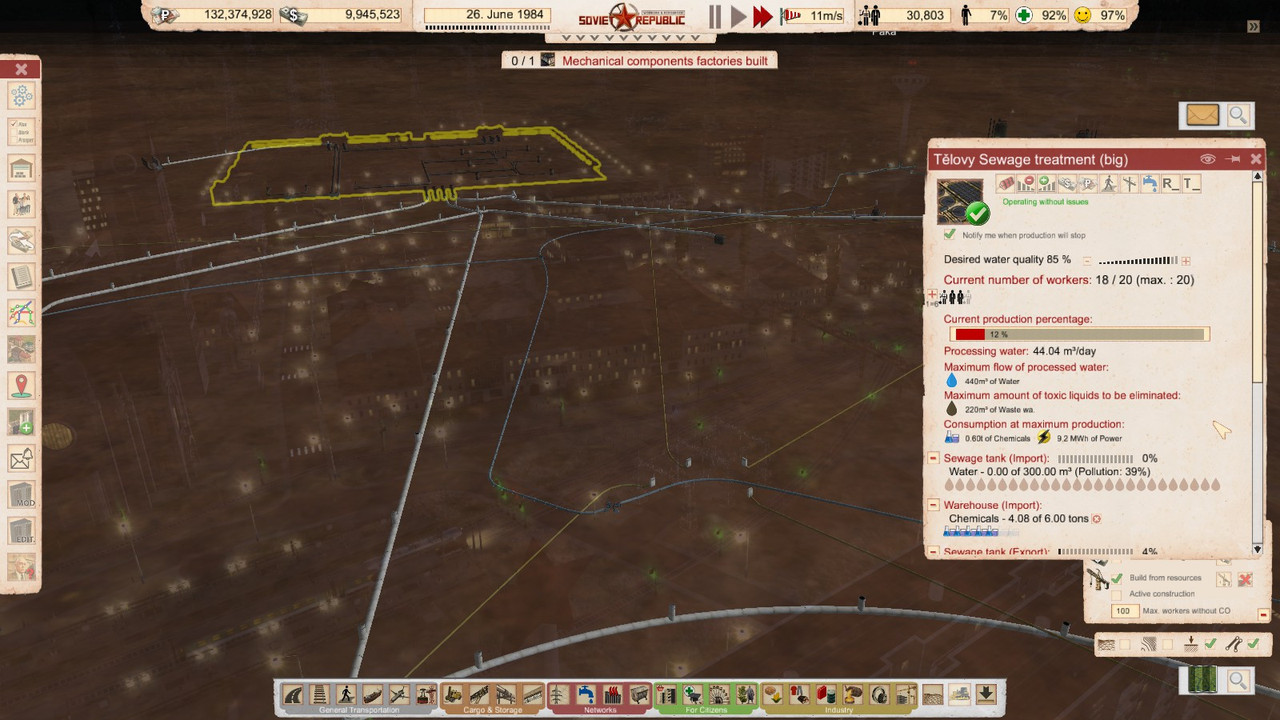Toggle the contour lines checkbox
The width and height of the screenshot is (1280, 720).
(1167, 645)
